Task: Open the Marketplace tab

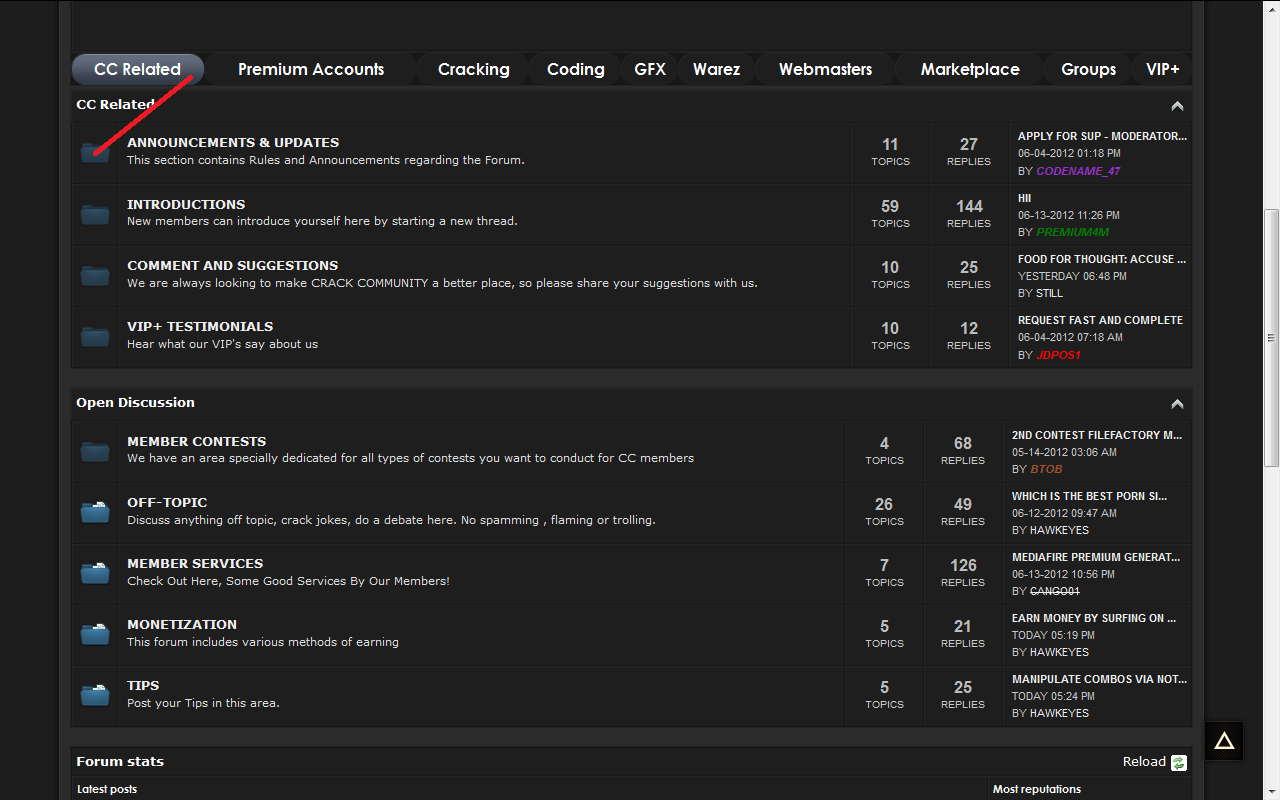Action: [970, 69]
